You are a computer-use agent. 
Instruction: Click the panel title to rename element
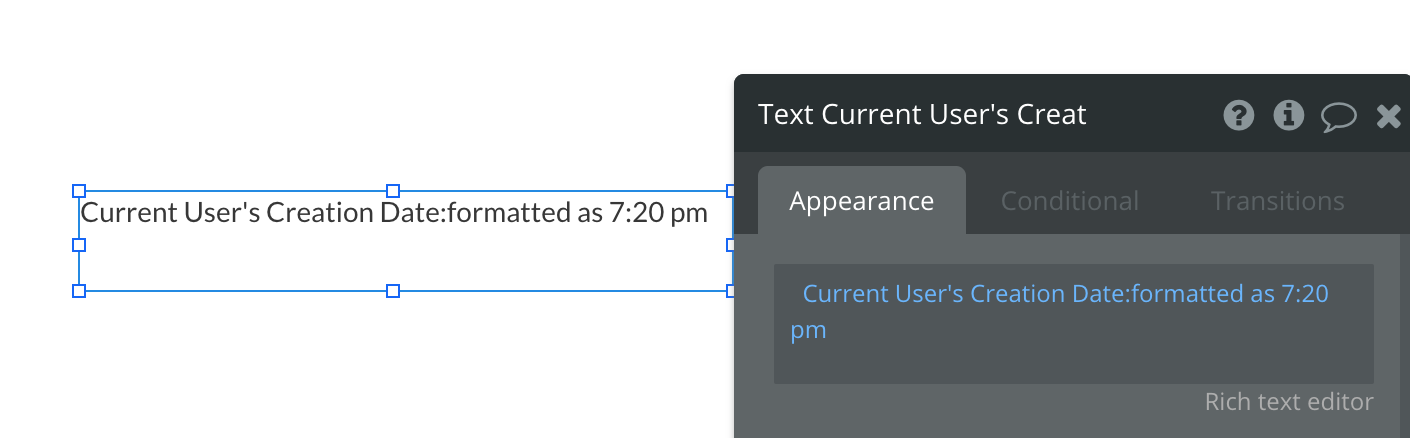(921, 115)
